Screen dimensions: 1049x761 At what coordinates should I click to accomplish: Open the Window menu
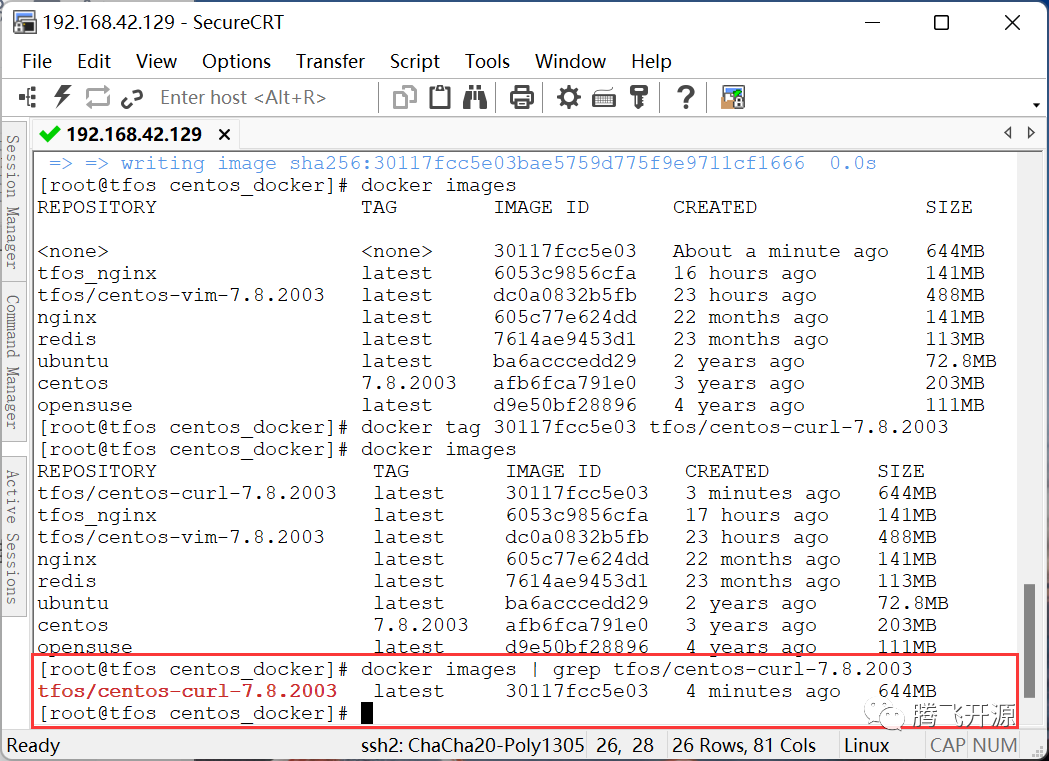(570, 62)
